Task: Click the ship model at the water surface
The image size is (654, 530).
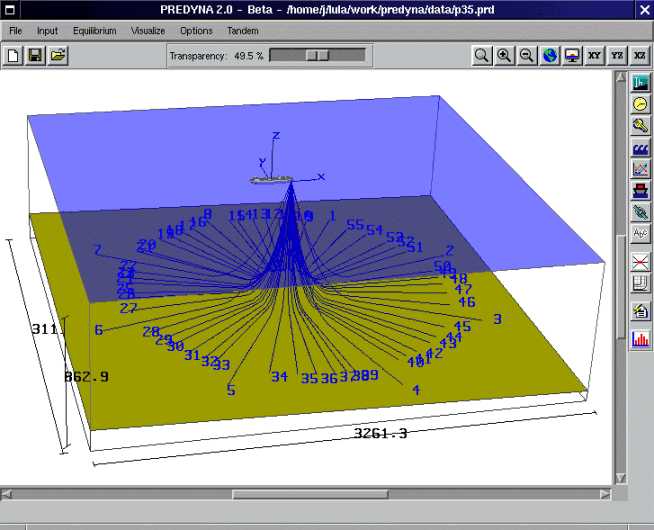Action: [x=271, y=179]
